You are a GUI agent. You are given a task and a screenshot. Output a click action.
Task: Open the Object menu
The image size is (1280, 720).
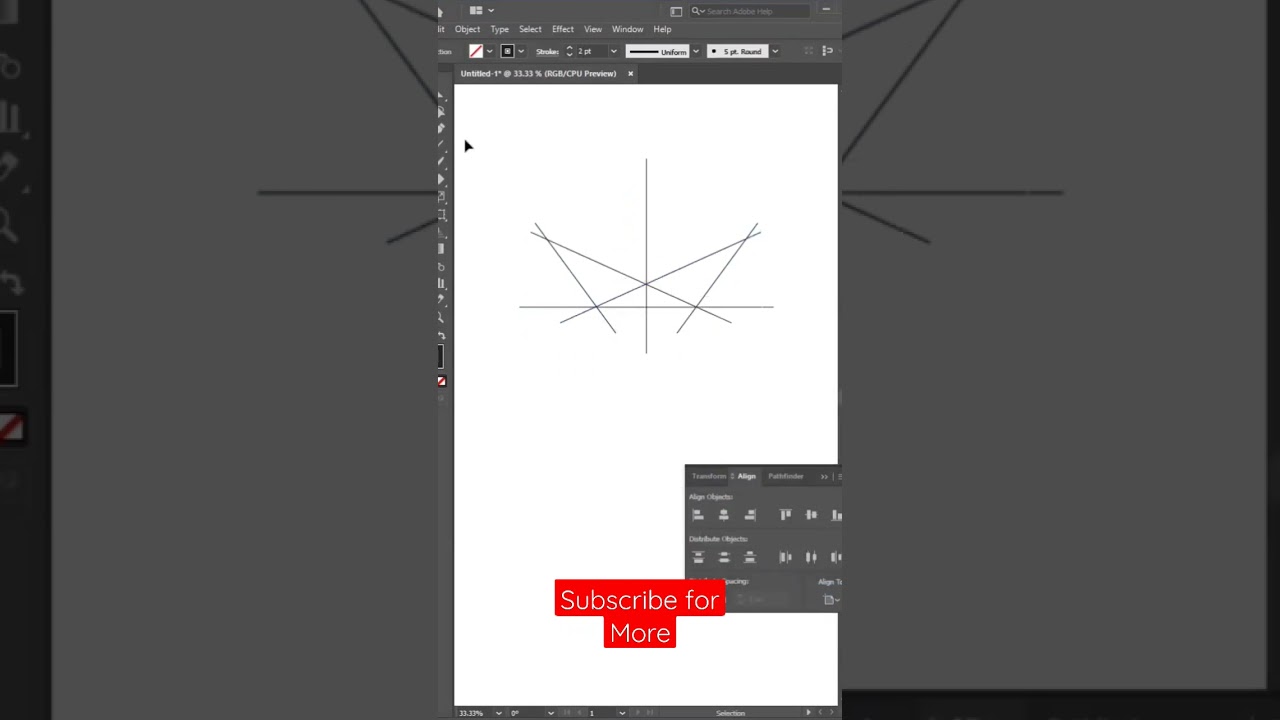(x=467, y=29)
